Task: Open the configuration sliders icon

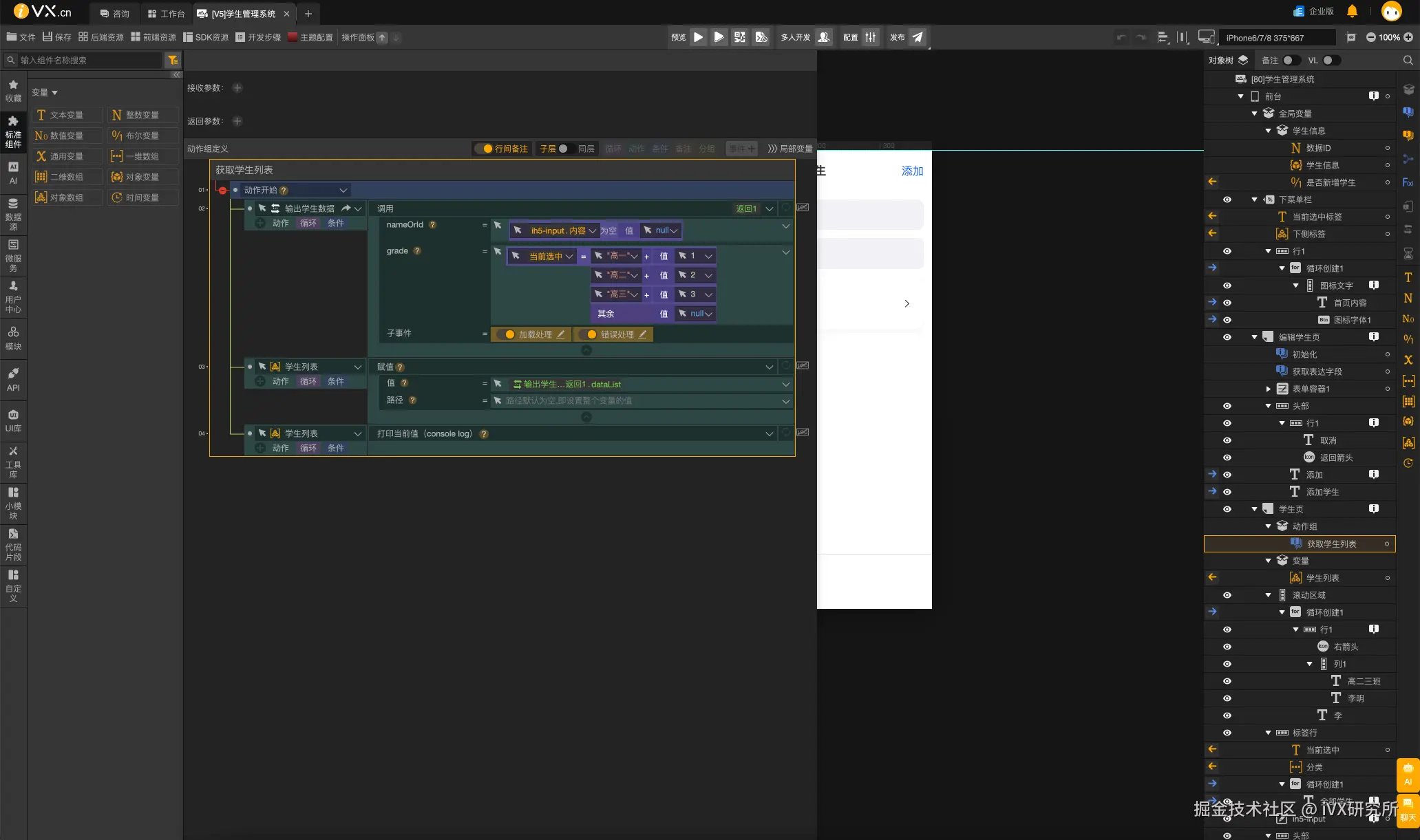Action: click(x=871, y=37)
